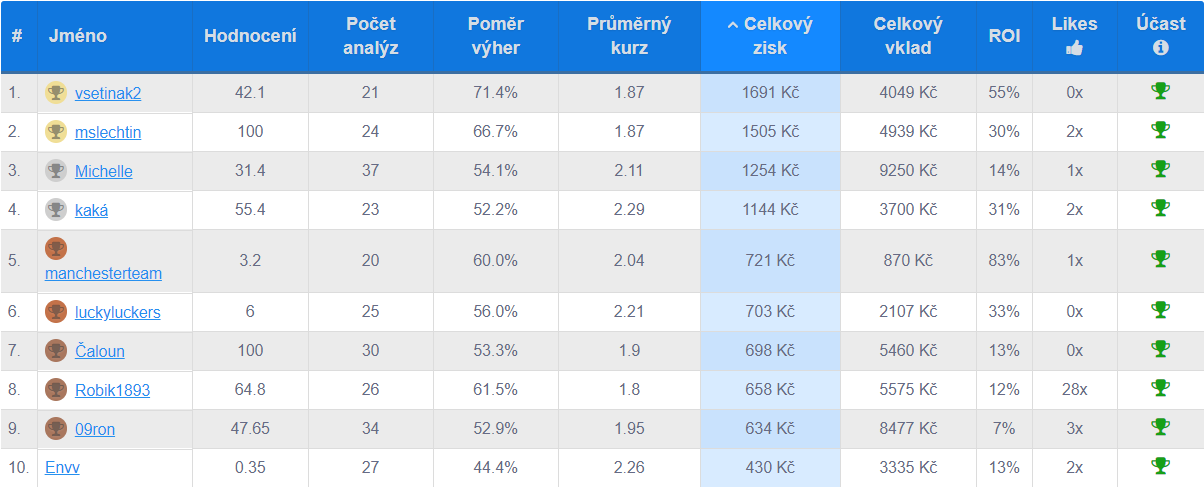Click gold trophy badge next to vsetinak2
1204x489 pixels.
pyautogui.click(x=56, y=92)
